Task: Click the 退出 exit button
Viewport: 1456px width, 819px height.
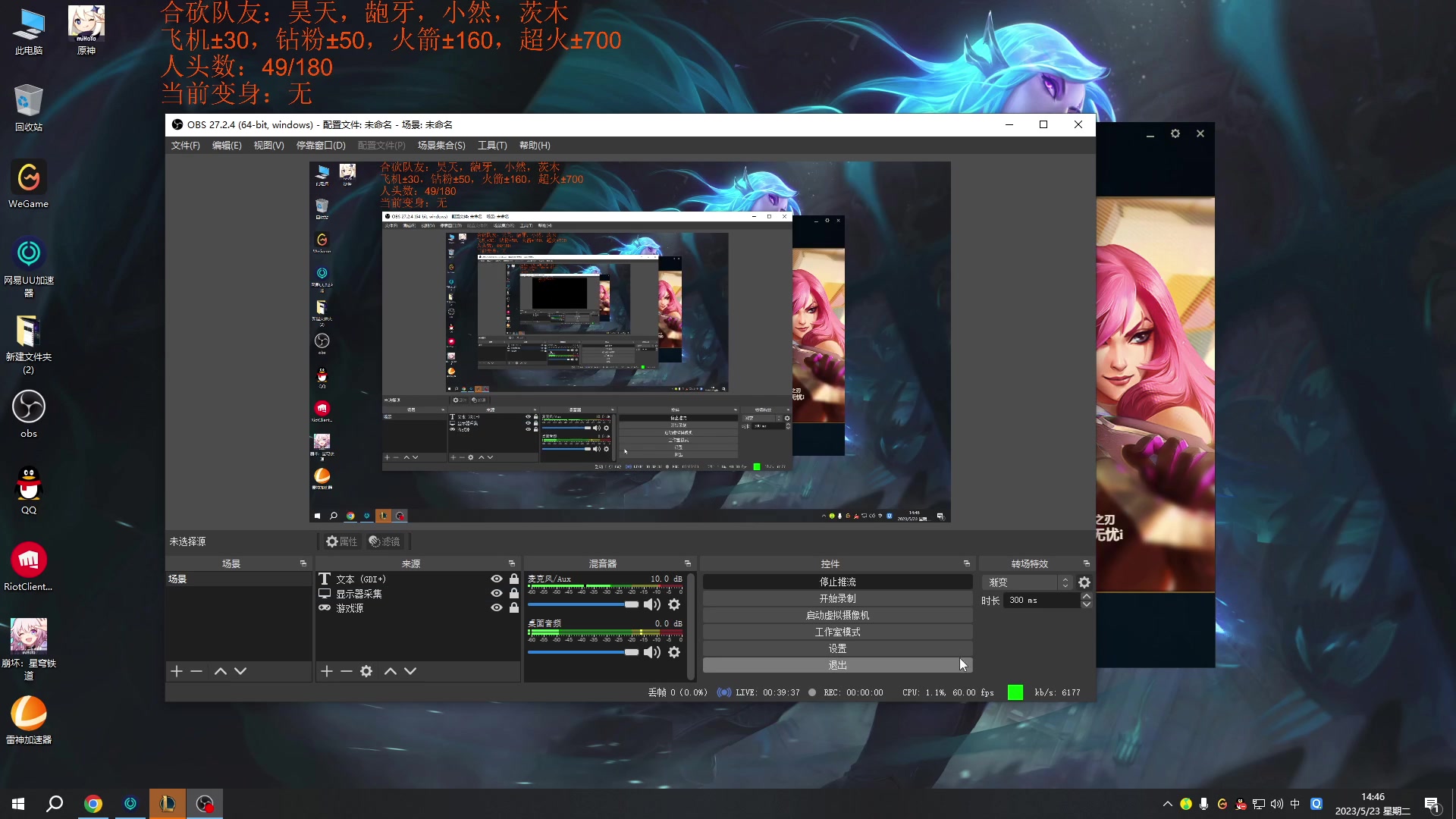Action: coord(837,665)
